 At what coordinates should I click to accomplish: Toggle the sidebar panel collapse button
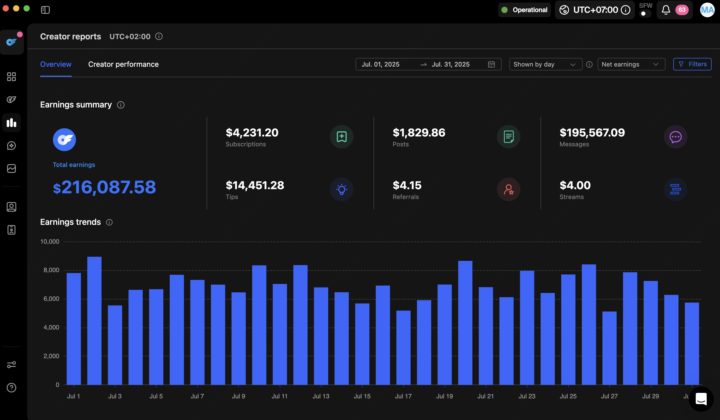point(46,10)
